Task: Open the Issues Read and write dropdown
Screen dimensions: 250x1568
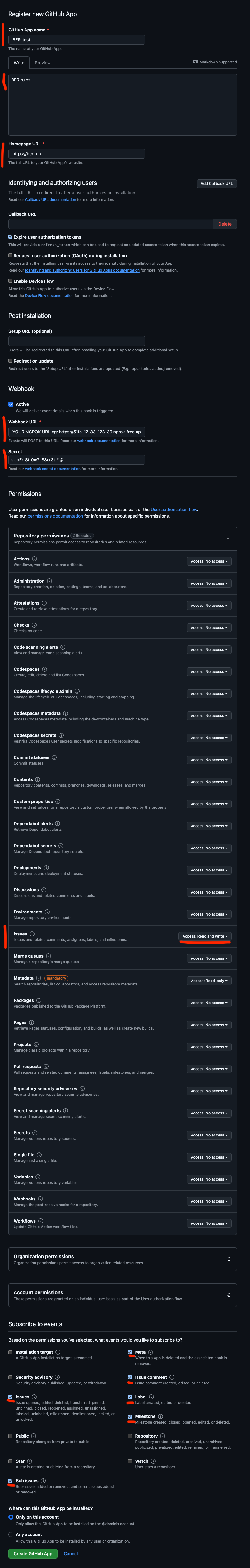Action: coord(205,936)
